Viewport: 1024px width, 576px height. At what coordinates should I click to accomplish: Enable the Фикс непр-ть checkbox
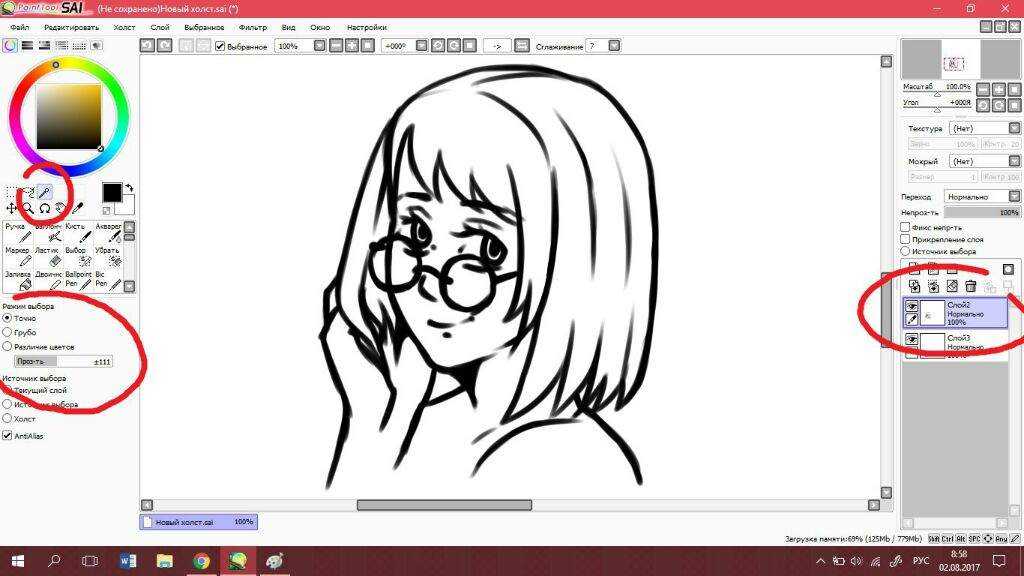click(x=905, y=227)
